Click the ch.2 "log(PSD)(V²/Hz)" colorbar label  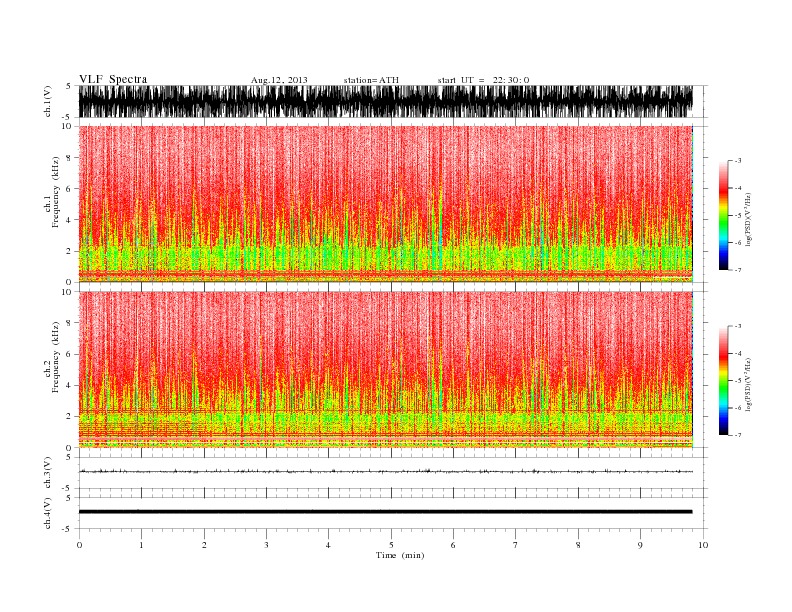pos(749,385)
